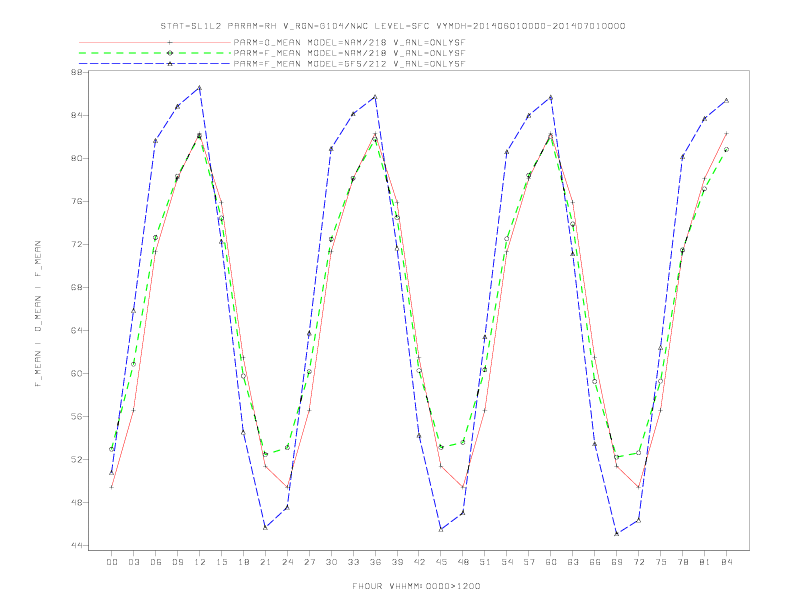This screenshot has height=612, width=792.
Task: Click the x-axis tick label 45
Action: pyautogui.click(x=441, y=562)
